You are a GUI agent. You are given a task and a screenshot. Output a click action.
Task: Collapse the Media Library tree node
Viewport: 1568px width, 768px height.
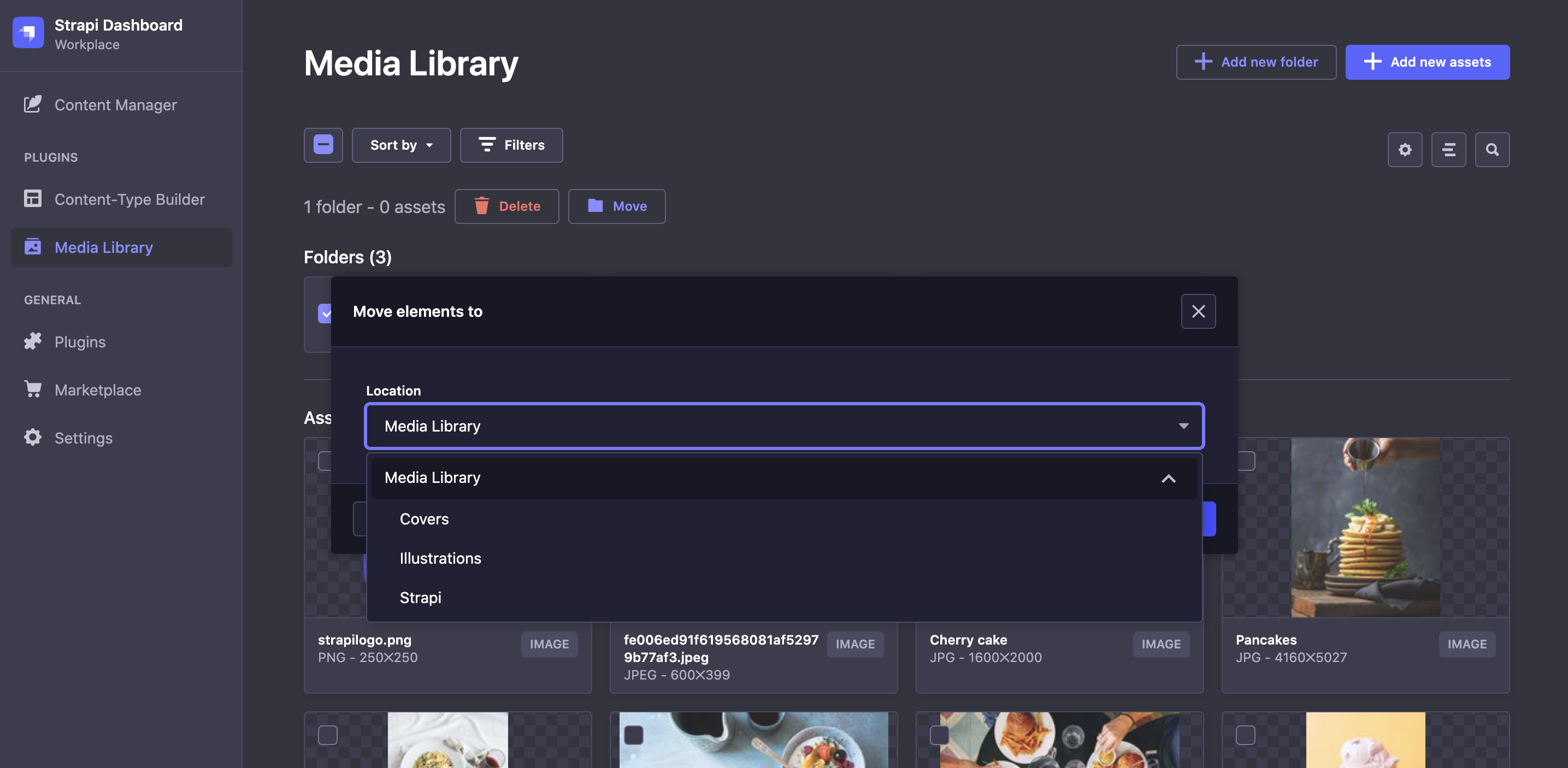[x=1168, y=478]
